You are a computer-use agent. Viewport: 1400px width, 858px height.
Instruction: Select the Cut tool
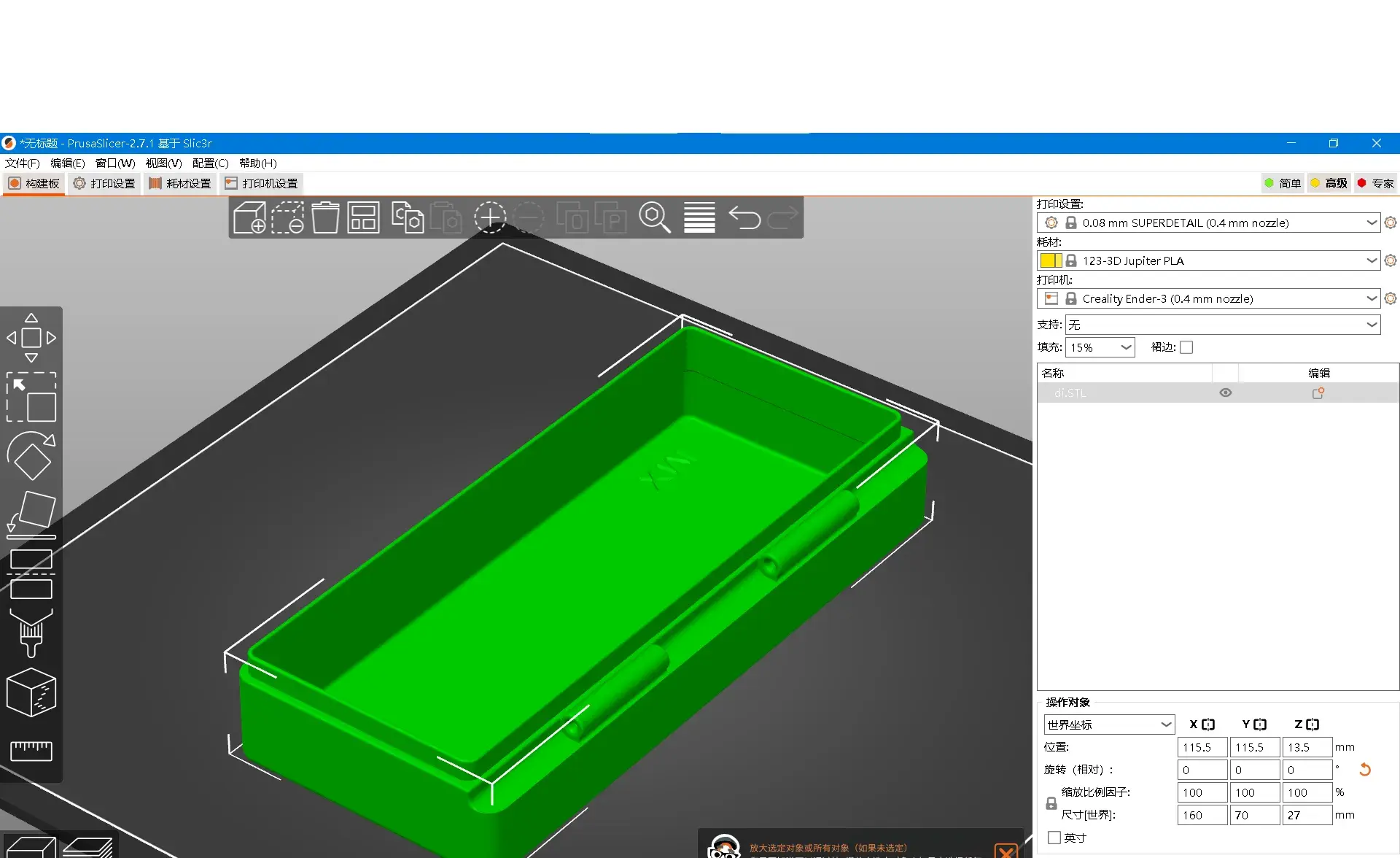31,573
